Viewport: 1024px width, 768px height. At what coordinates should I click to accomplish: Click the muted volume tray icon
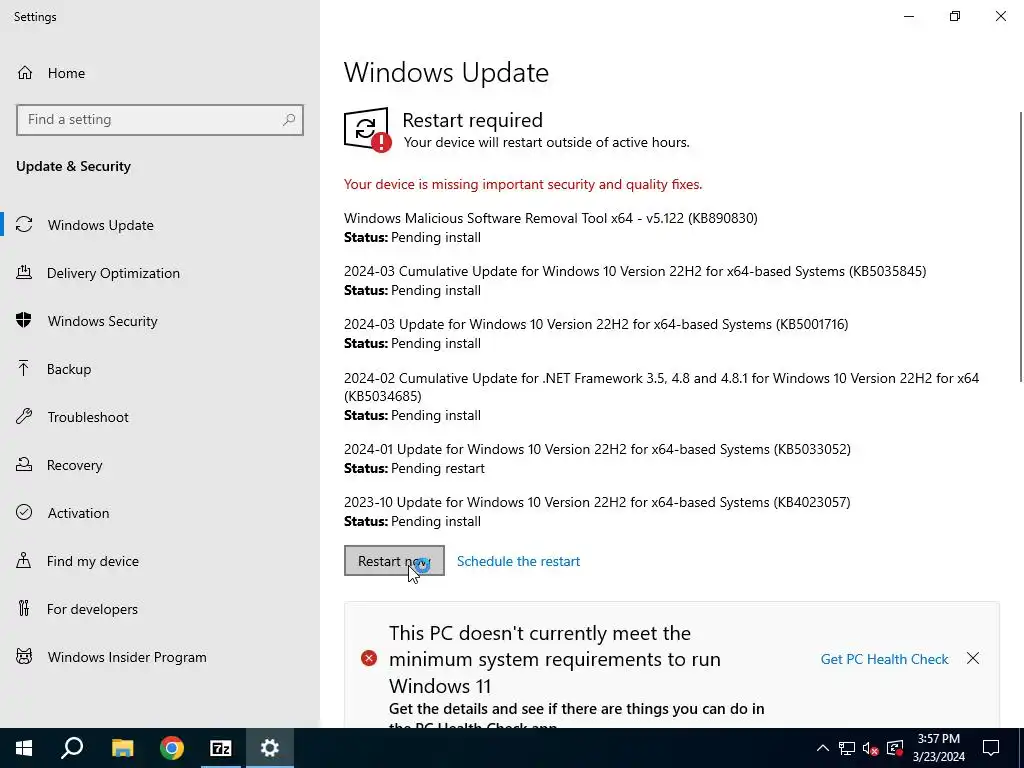871,748
